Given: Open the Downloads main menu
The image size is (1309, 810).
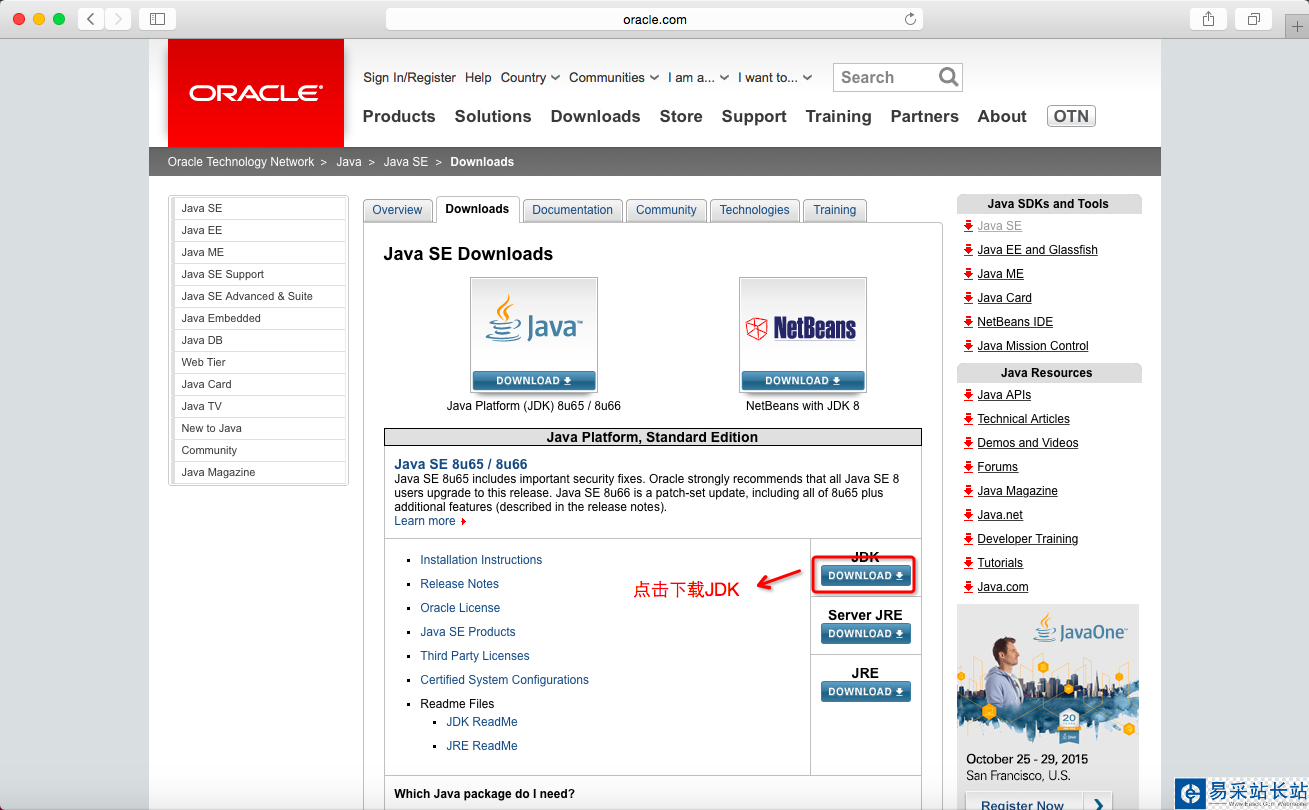Looking at the screenshot, I should (x=595, y=116).
